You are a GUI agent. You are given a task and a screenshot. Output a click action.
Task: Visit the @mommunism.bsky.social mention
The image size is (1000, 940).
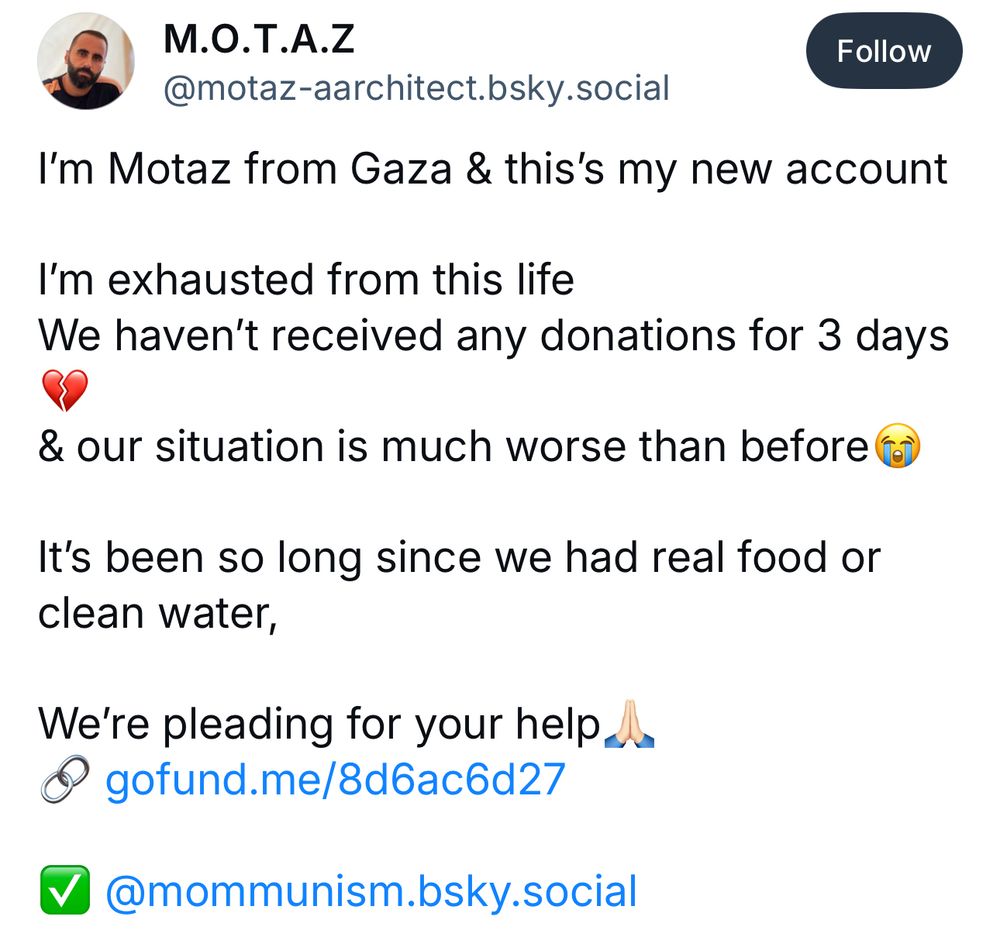tap(371, 891)
